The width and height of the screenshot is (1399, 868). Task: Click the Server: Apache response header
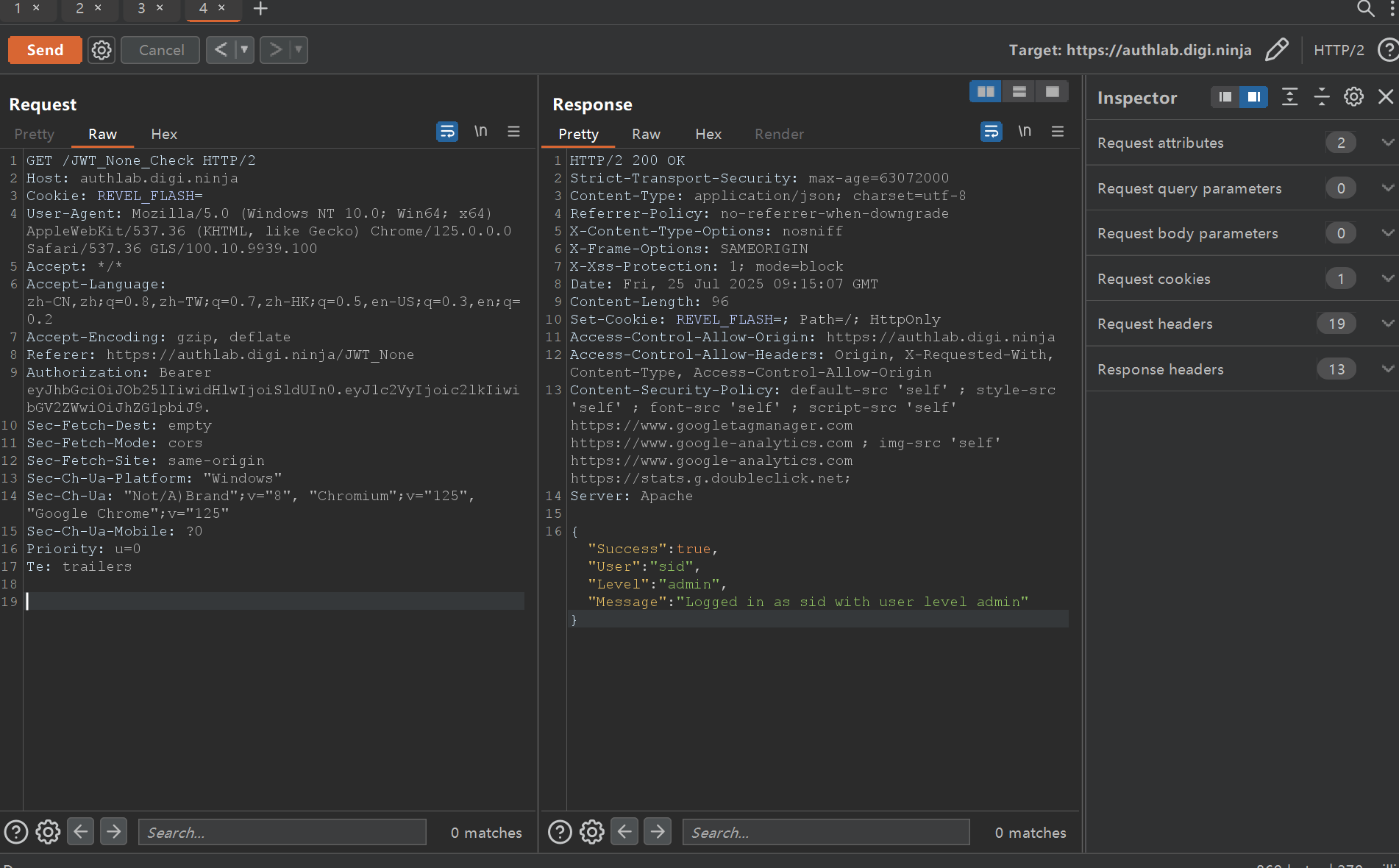(x=631, y=496)
